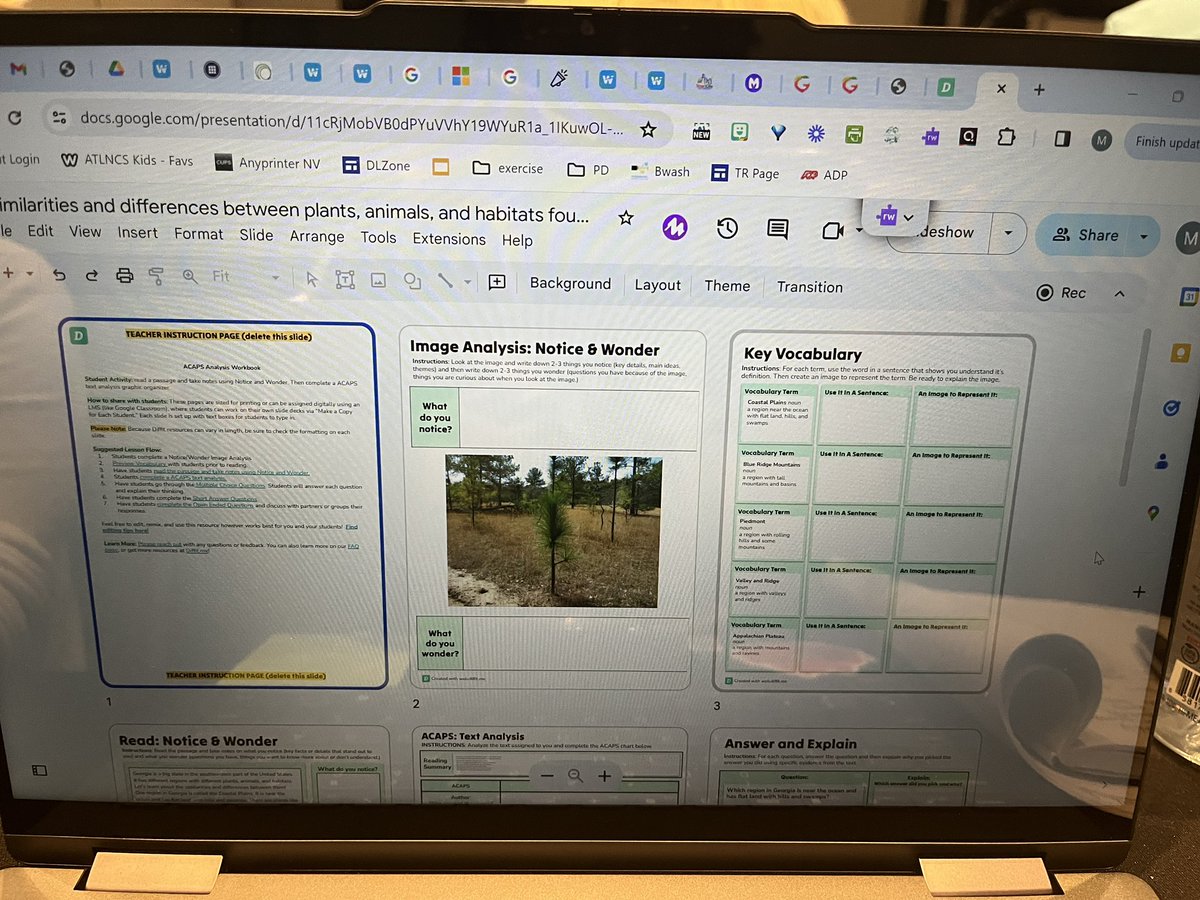The height and width of the screenshot is (900, 1200).
Task: Open the purple rw puzzle extension in toolbar
Action: [x=931, y=137]
